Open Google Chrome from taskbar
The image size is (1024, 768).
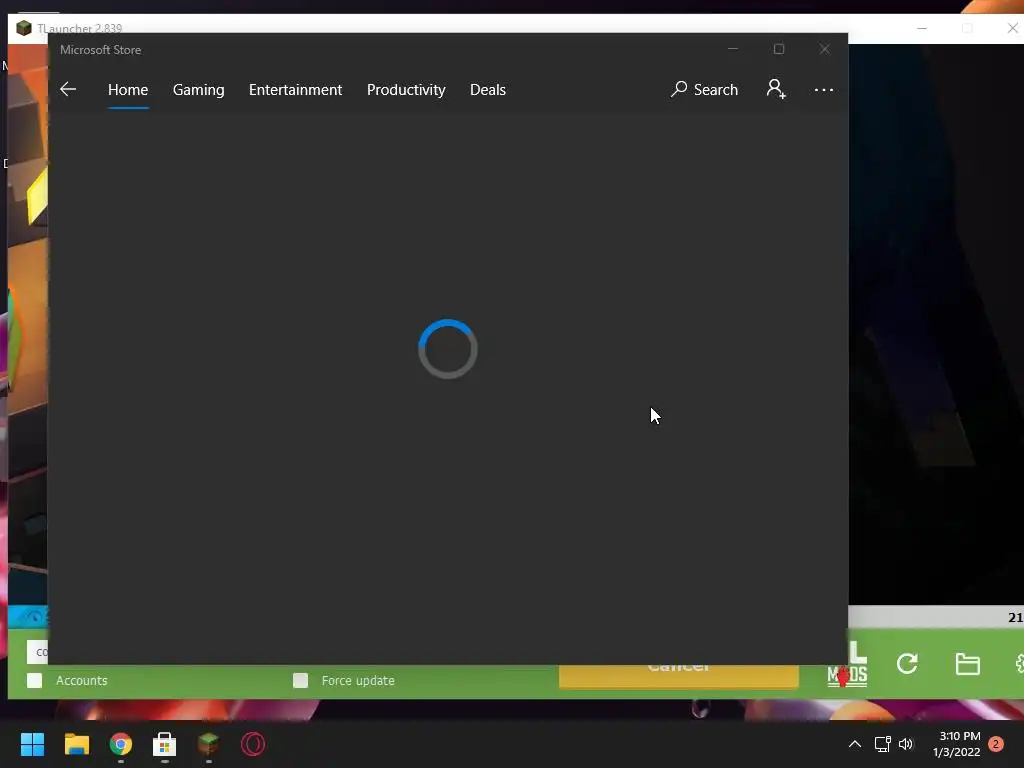click(121, 744)
